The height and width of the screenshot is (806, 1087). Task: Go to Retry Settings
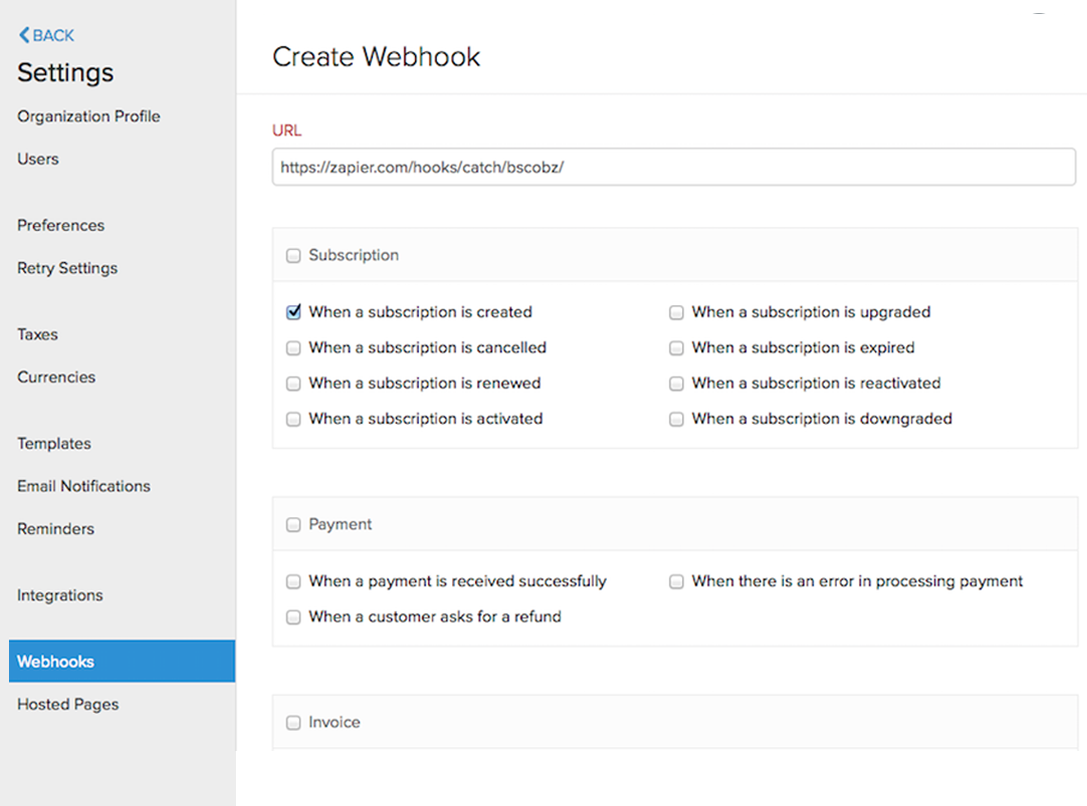pyautogui.click(x=67, y=268)
